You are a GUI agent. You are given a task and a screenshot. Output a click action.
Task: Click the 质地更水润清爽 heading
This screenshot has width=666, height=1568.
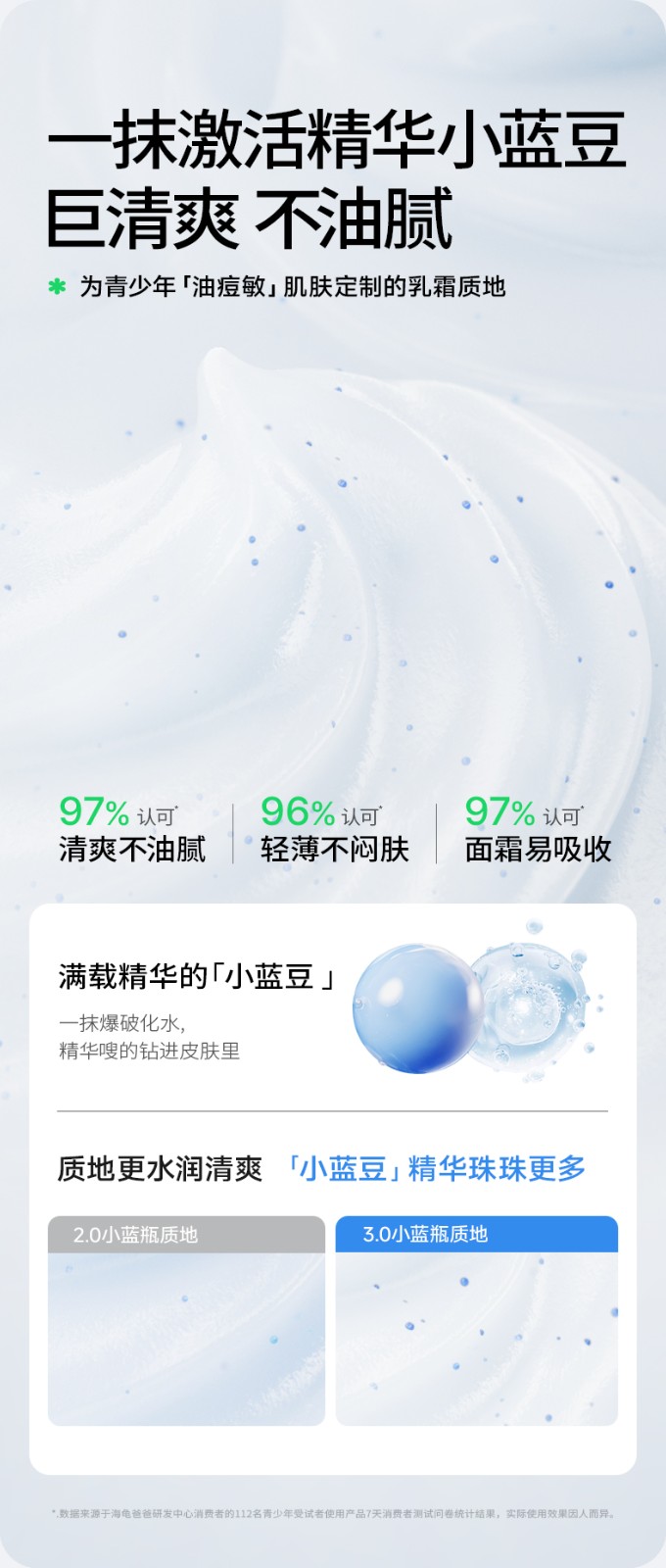click(160, 1168)
